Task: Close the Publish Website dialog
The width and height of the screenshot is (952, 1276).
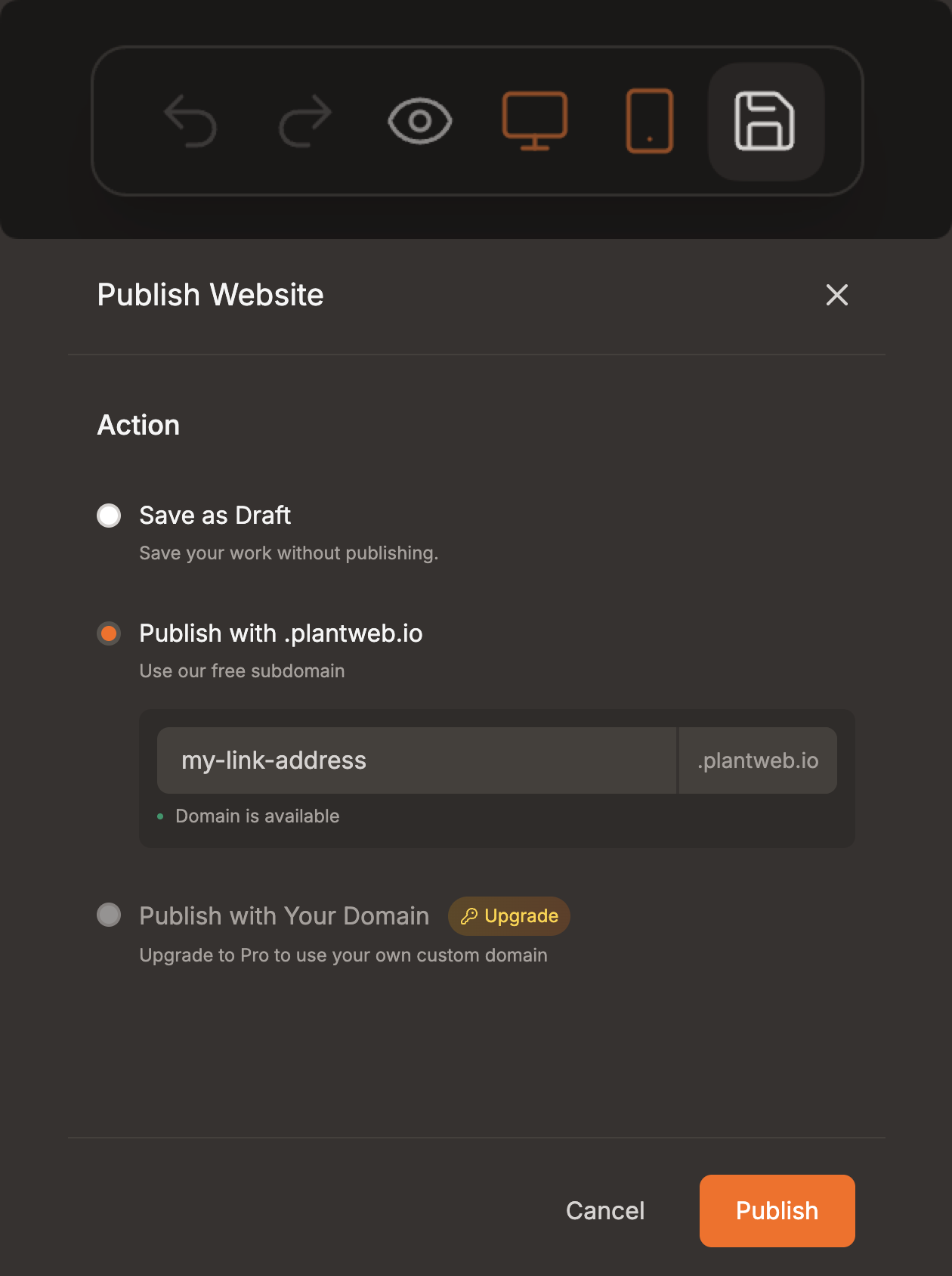Action: tap(837, 295)
